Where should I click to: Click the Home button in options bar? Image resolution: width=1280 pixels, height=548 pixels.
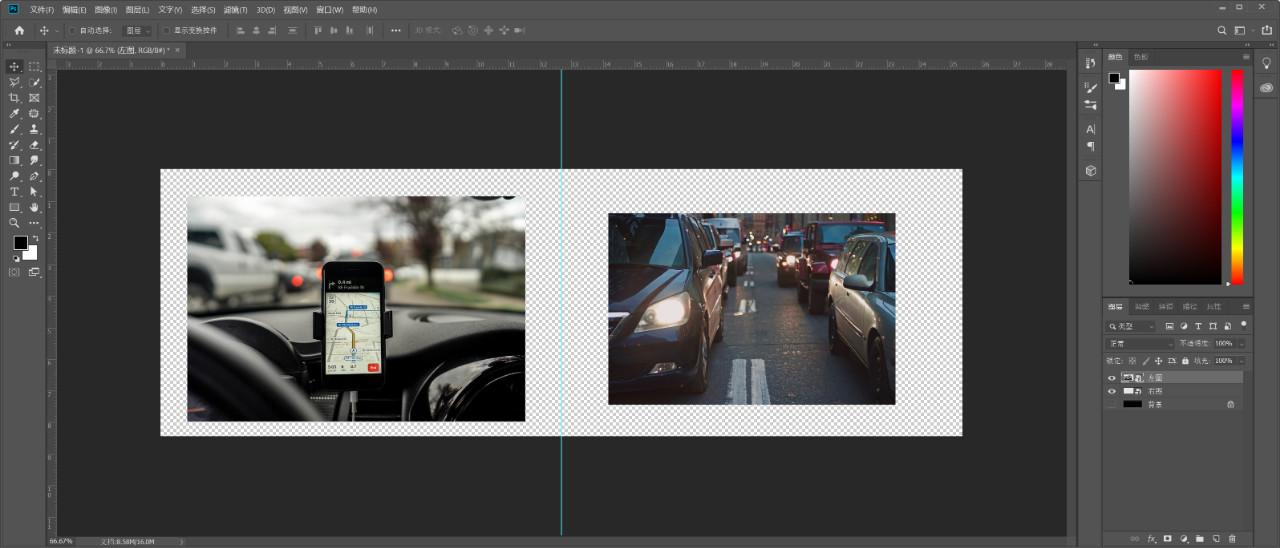click(x=19, y=31)
